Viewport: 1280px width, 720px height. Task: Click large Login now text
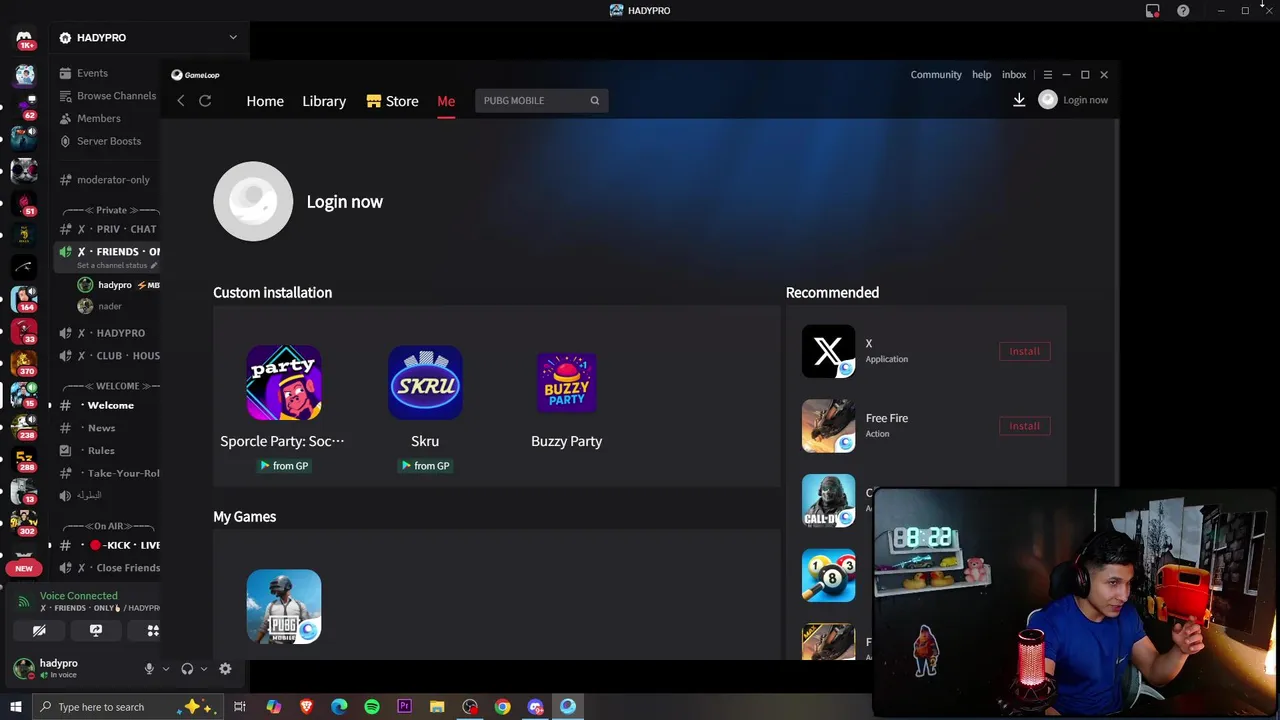(x=345, y=202)
